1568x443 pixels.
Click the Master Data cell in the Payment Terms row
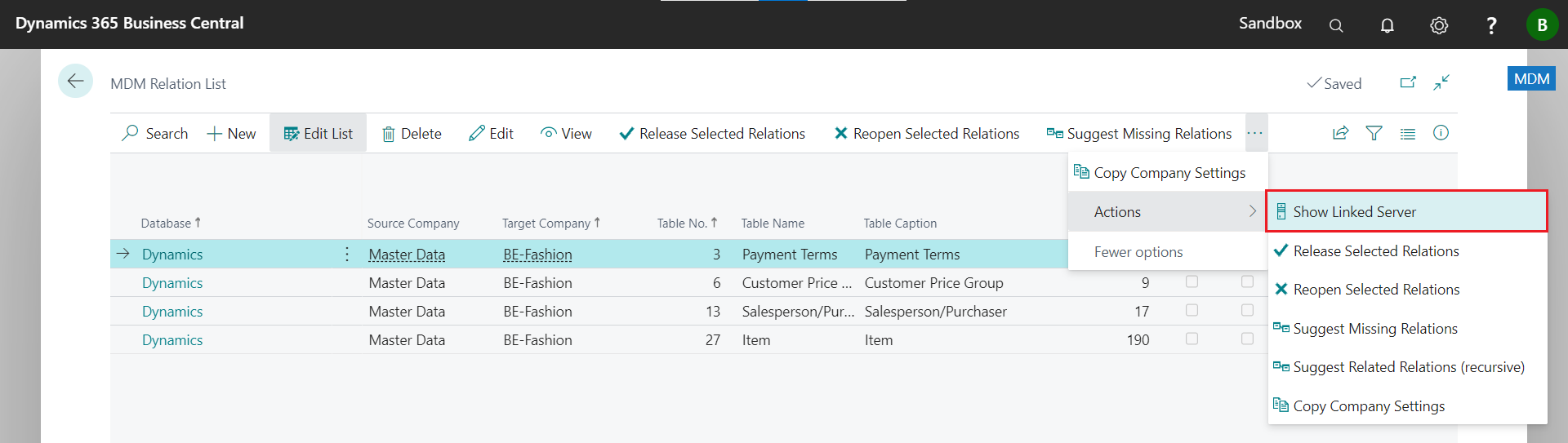point(407,255)
